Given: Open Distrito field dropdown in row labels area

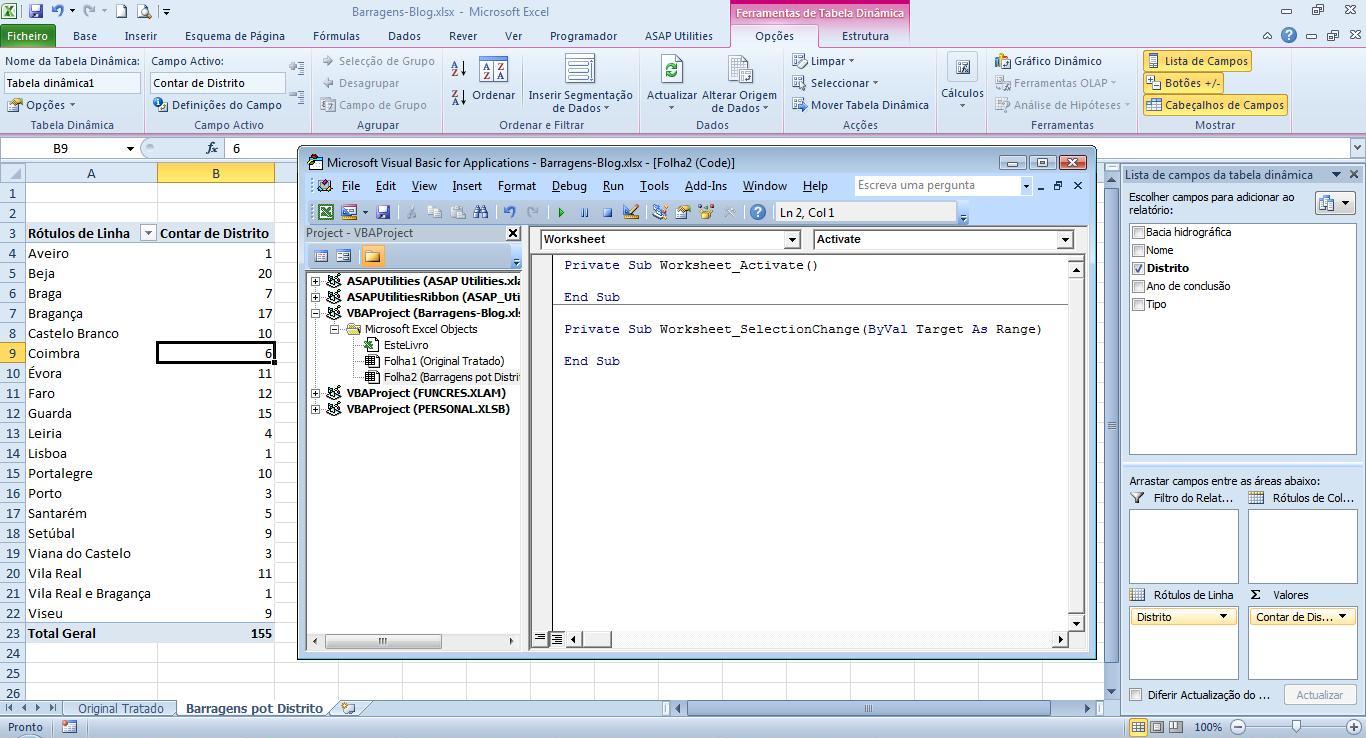Looking at the screenshot, I should [1222, 617].
